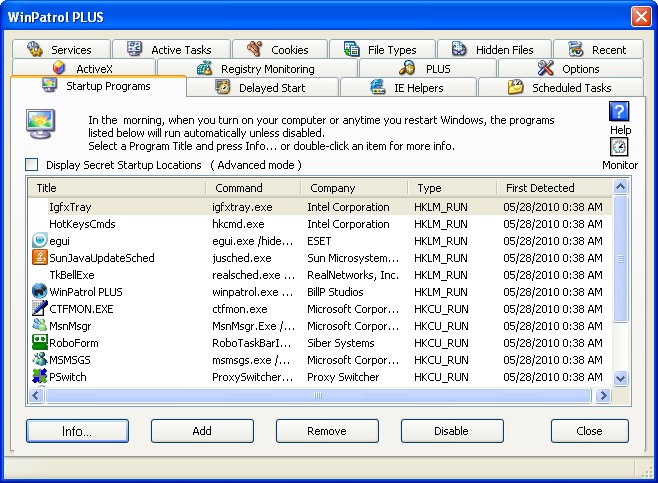Open the Delayed Start tab
The height and width of the screenshot is (483, 658).
[x=263, y=87]
